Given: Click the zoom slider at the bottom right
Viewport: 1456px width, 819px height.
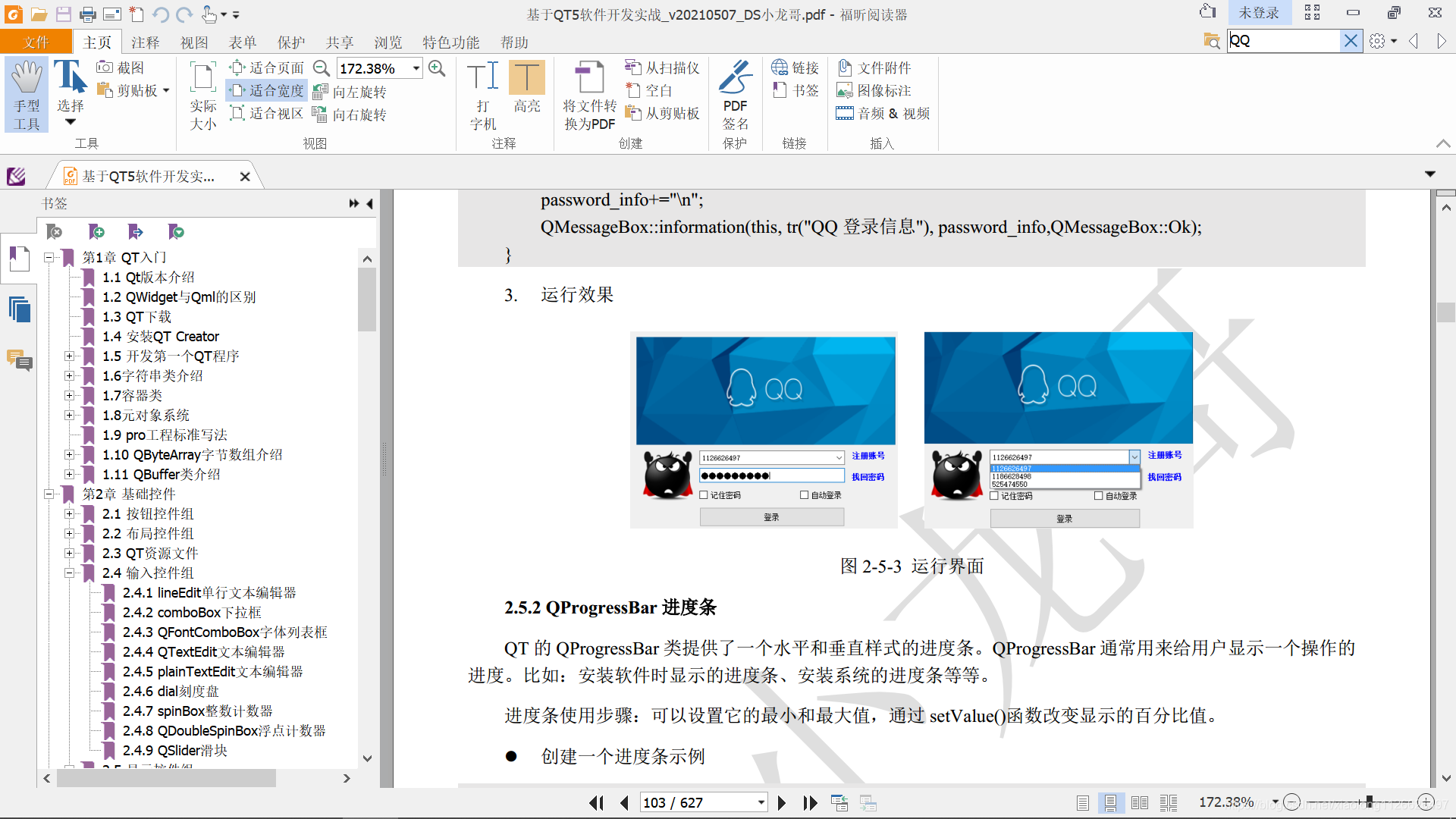Looking at the screenshot, I should (x=1369, y=802).
